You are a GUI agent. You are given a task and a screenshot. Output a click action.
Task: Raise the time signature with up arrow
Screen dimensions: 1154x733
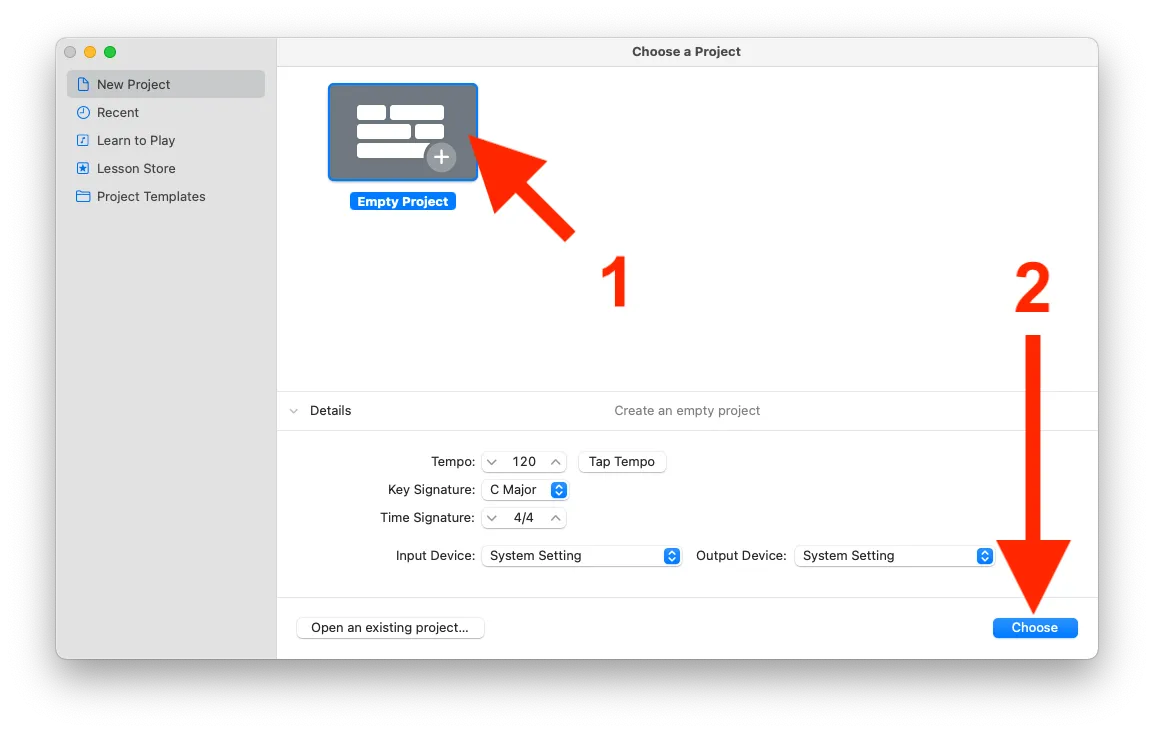point(556,518)
